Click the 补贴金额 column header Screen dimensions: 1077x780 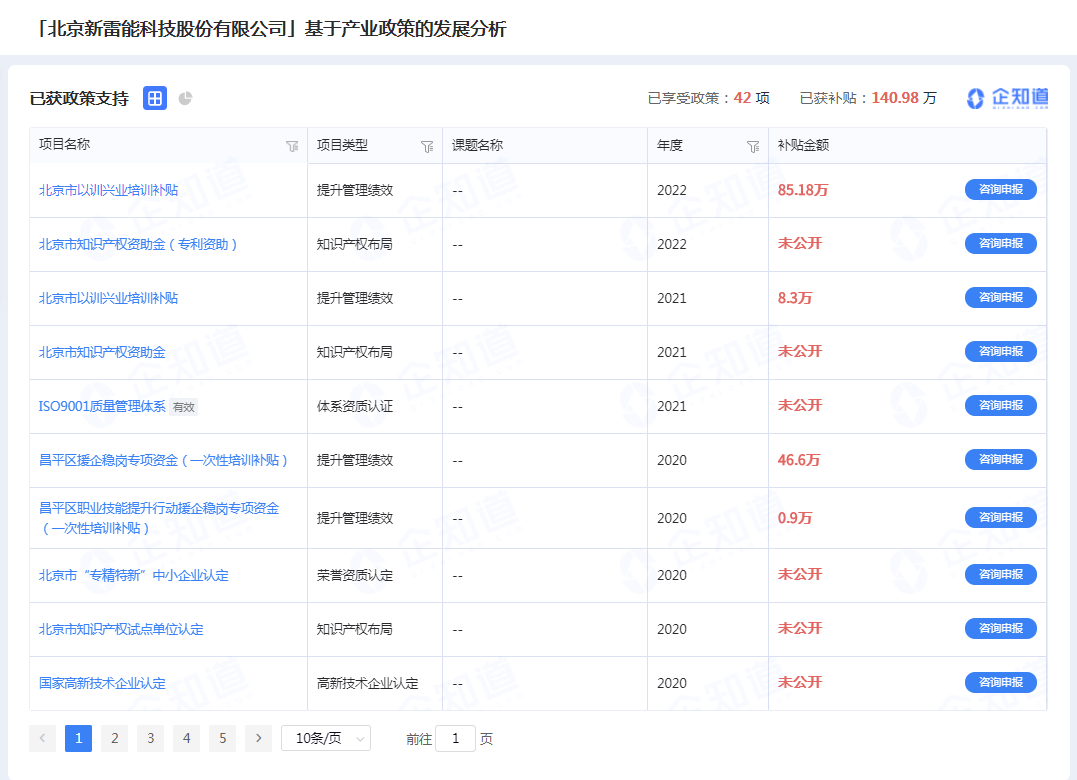[804, 146]
